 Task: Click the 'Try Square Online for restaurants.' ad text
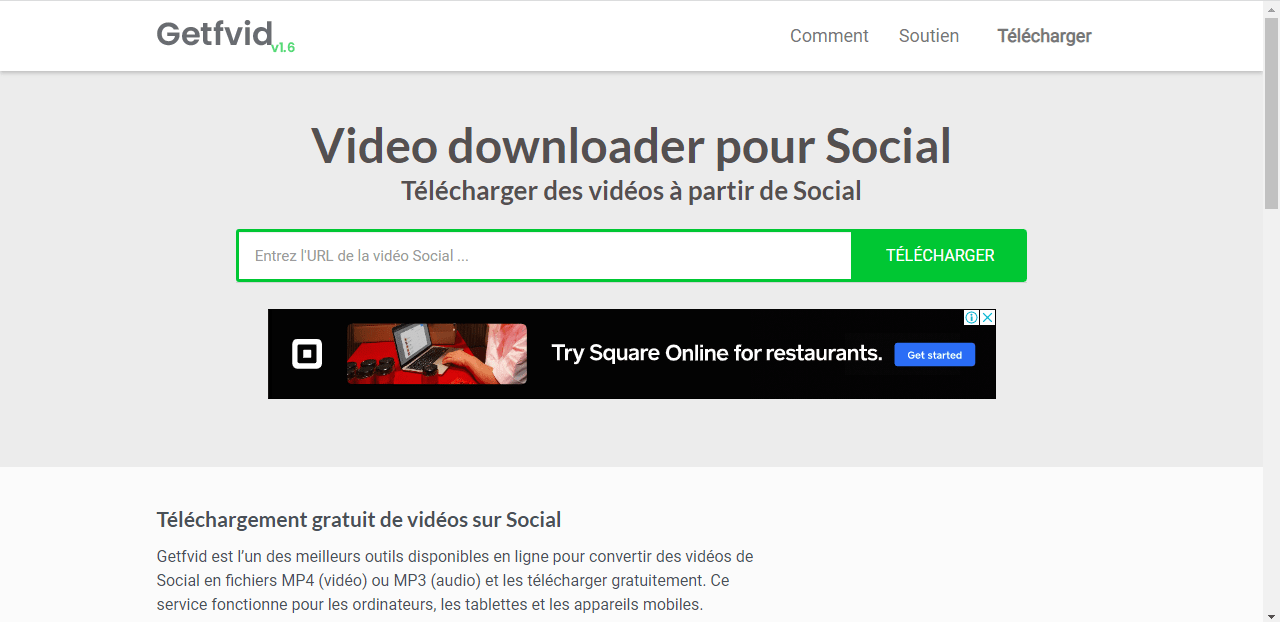click(x=717, y=353)
